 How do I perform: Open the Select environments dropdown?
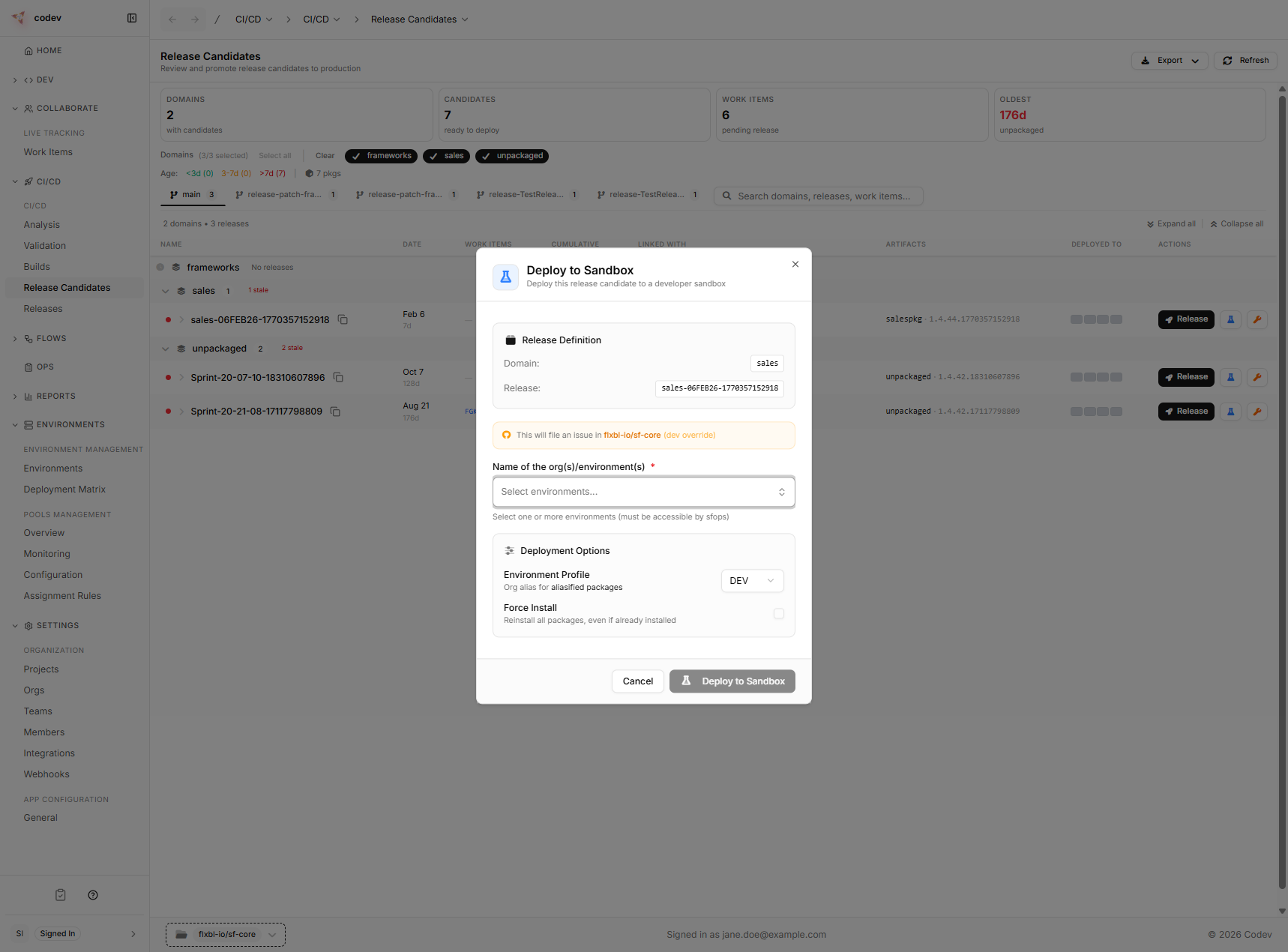click(x=643, y=492)
